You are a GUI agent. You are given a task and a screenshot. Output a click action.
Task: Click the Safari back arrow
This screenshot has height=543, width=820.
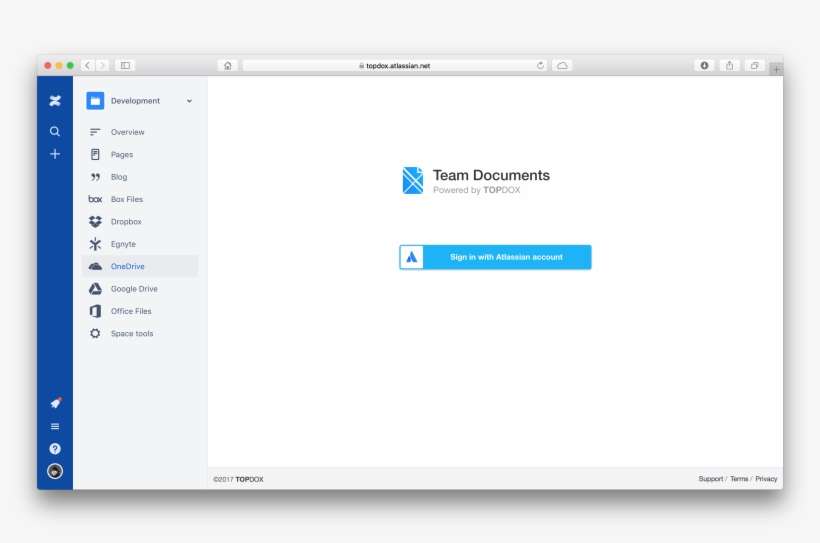click(x=87, y=65)
